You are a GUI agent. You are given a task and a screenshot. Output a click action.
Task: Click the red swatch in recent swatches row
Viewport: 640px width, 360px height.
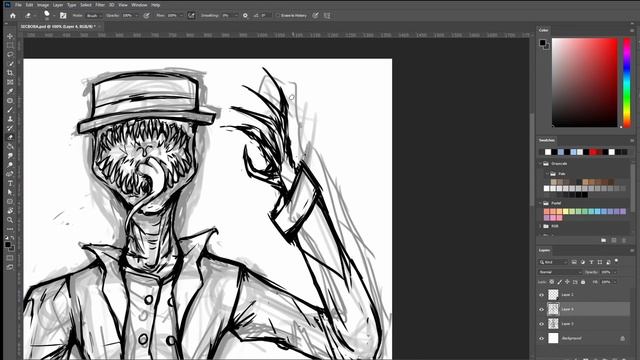[x=593, y=152]
